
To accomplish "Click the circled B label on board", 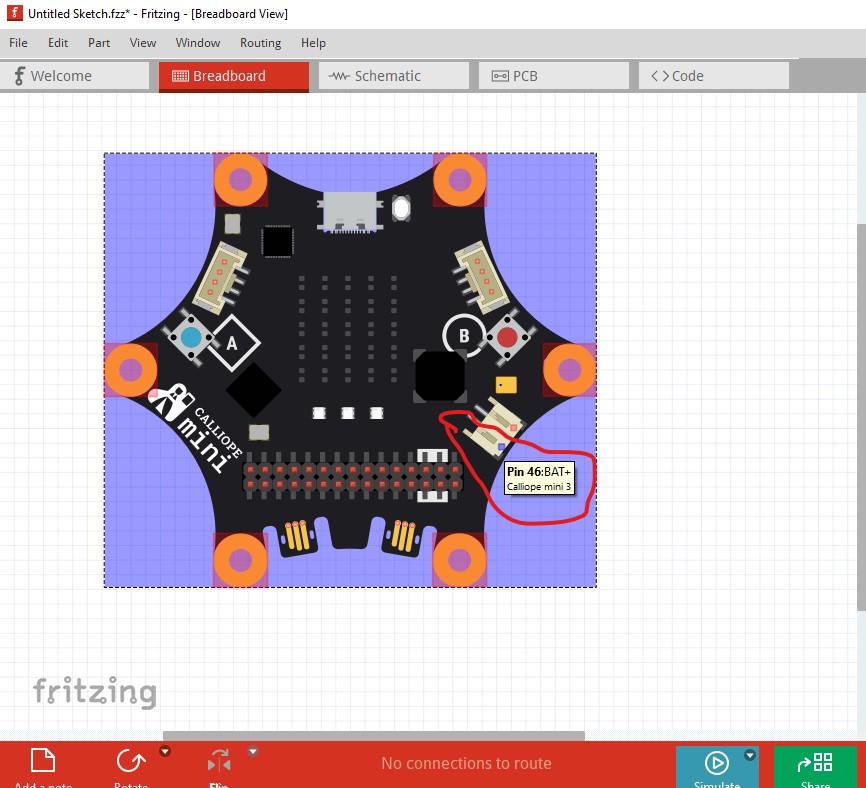I will tap(464, 335).
